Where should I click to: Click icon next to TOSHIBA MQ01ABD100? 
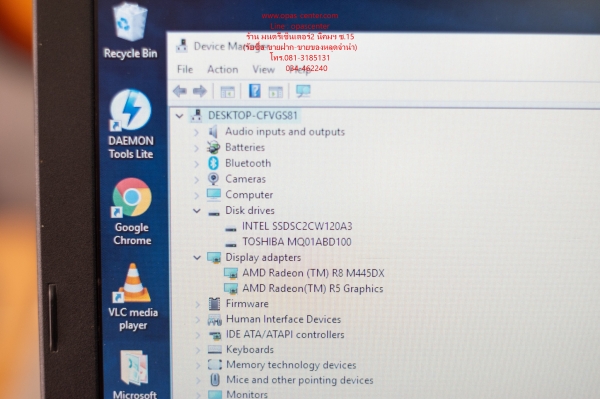tap(230, 244)
